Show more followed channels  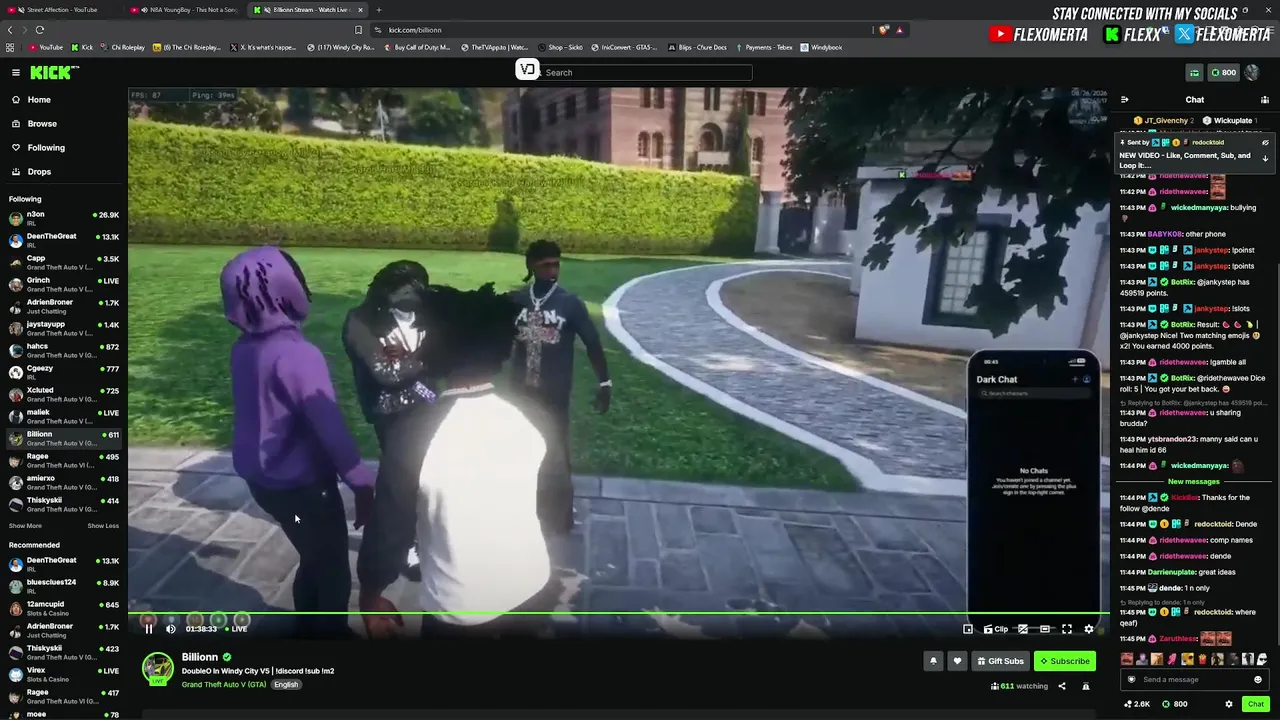(x=26, y=526)
